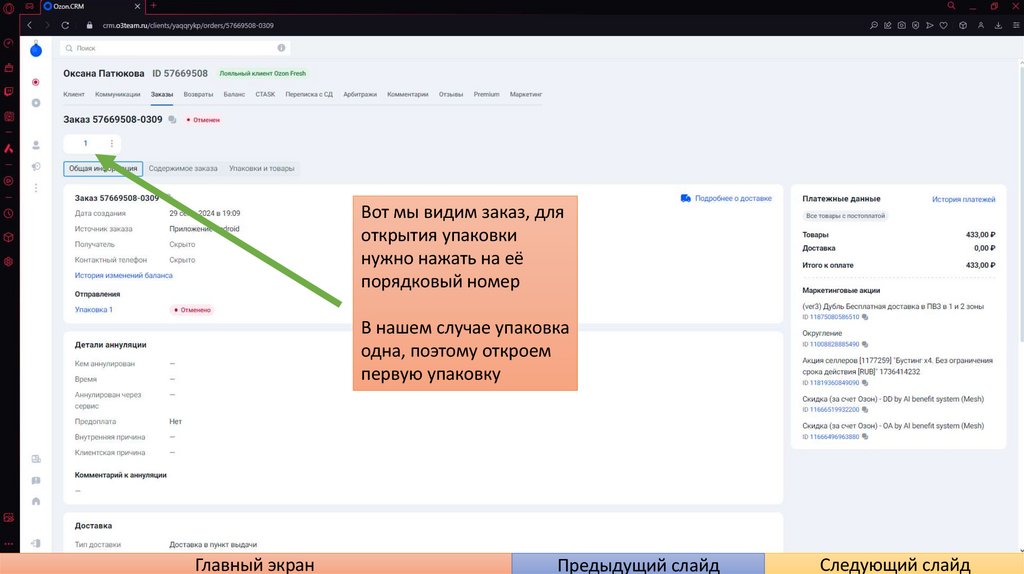This screenshot has width=1024, height=574.
Task: Click the snapshot camera icon in toolbar
Action: click(902, 25)
